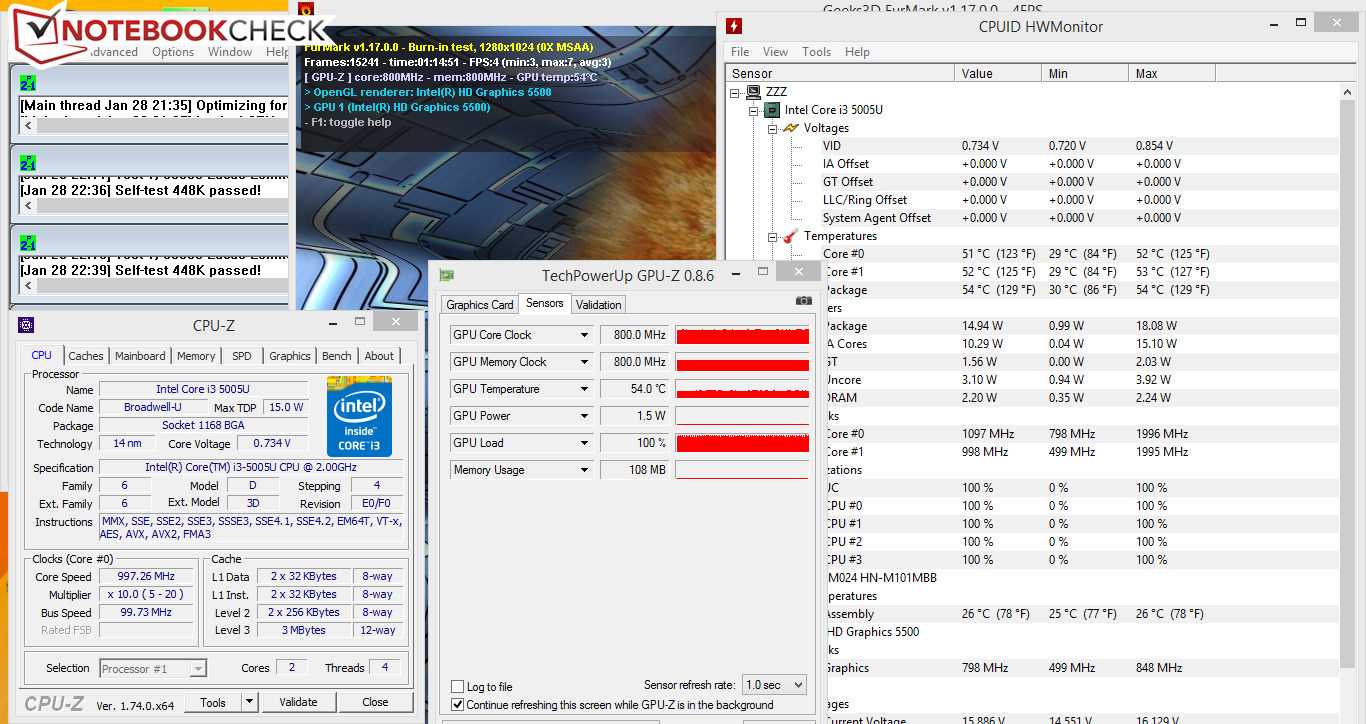The width and height of the screenshot is (1366, 724).
Task: Select the Sensors tab in GPU-Z
Action: [545, 303]
